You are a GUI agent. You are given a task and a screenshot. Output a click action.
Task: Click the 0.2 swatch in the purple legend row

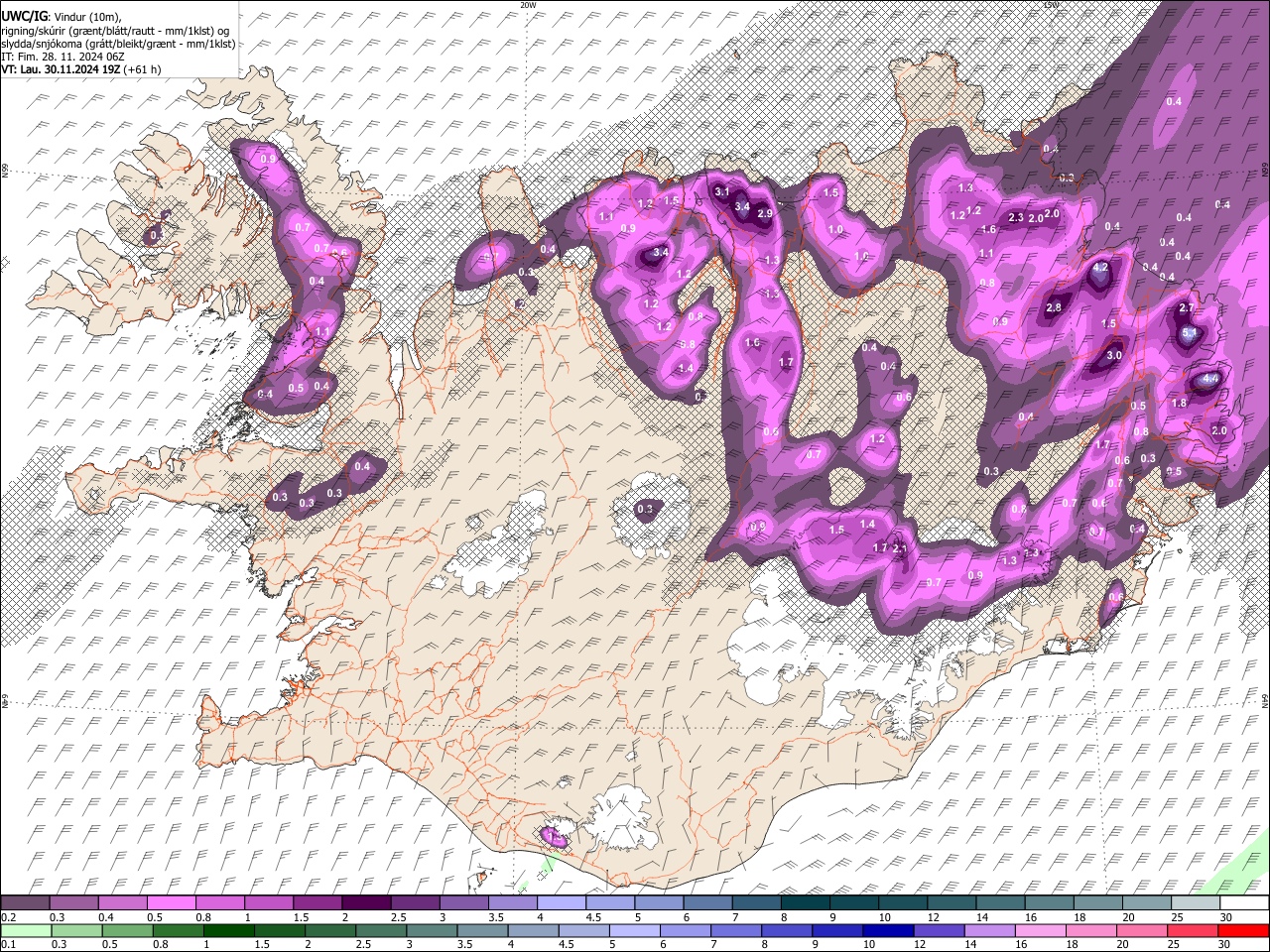point(25,903)
